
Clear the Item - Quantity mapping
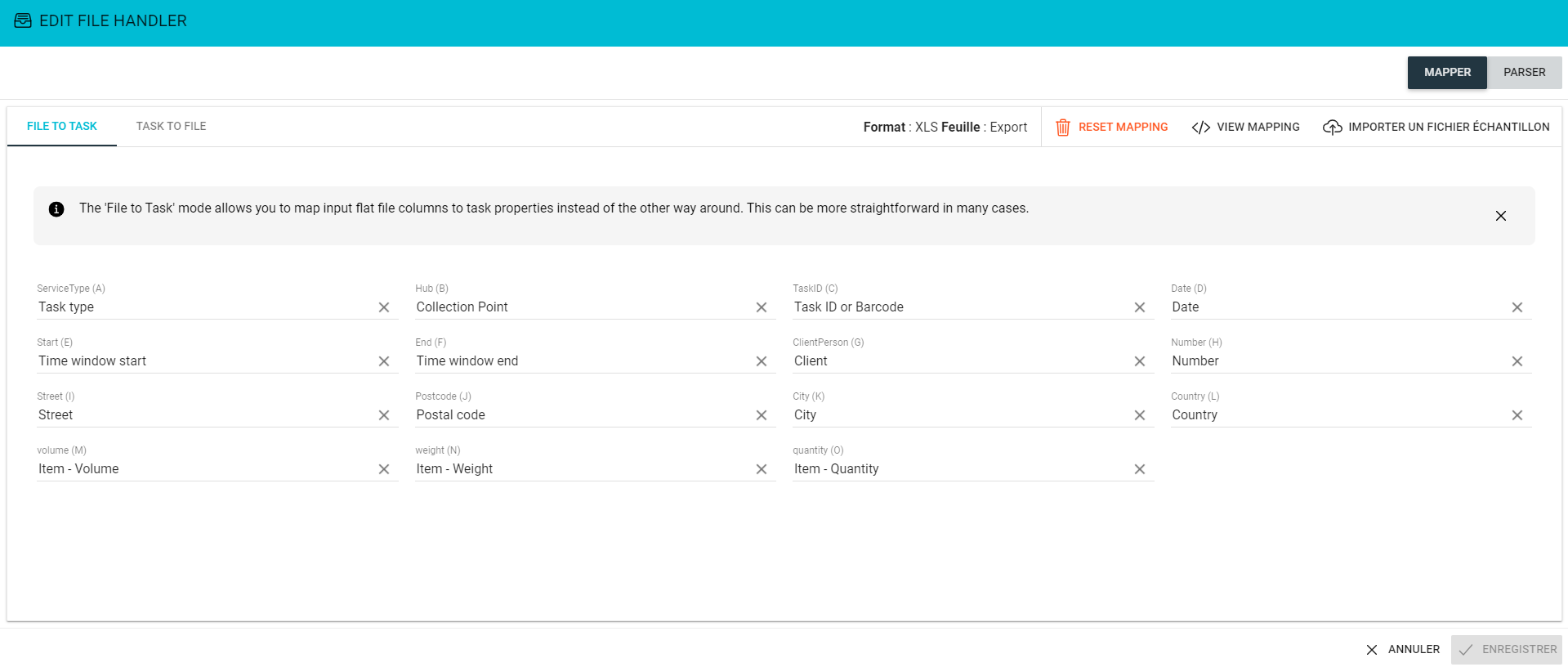tap(1139, 469)
